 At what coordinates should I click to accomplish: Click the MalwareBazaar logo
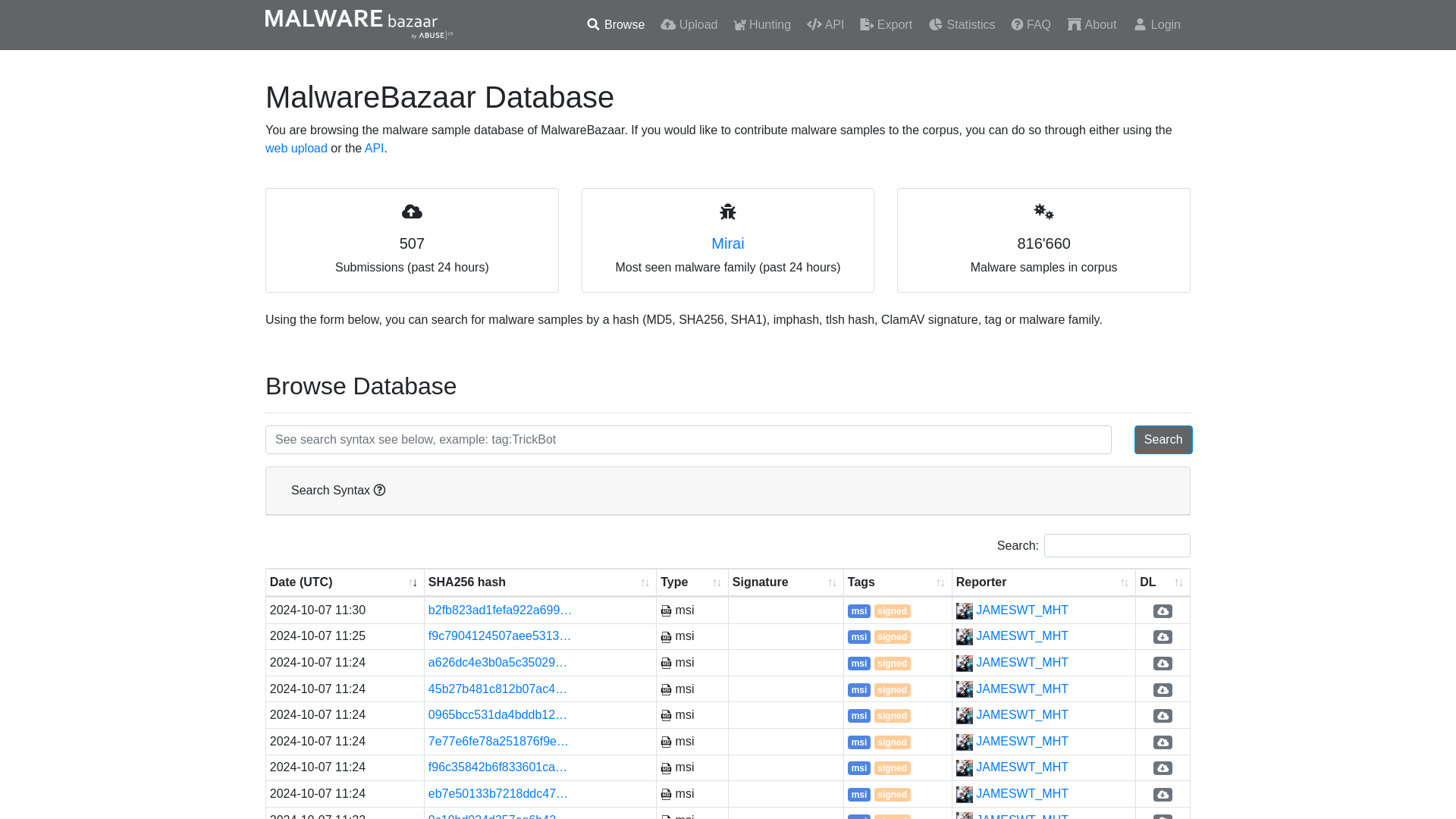click(358, 23)
